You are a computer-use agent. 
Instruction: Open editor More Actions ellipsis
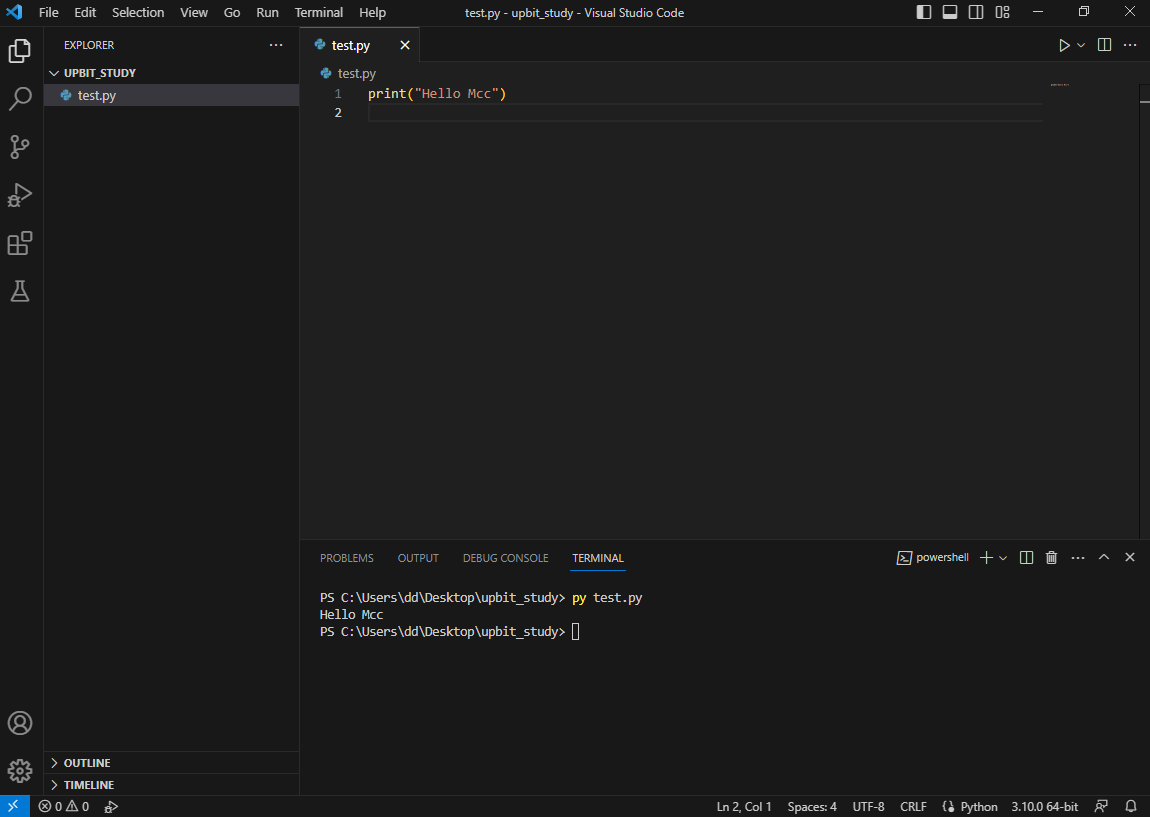(1129, 45)
